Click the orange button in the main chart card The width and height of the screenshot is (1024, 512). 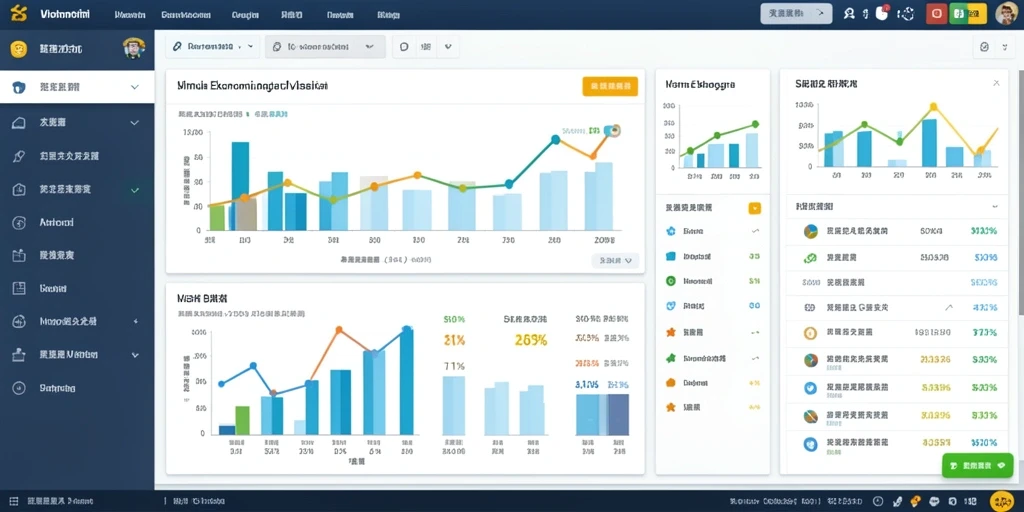pyautogui.click(x=610, y=86)
